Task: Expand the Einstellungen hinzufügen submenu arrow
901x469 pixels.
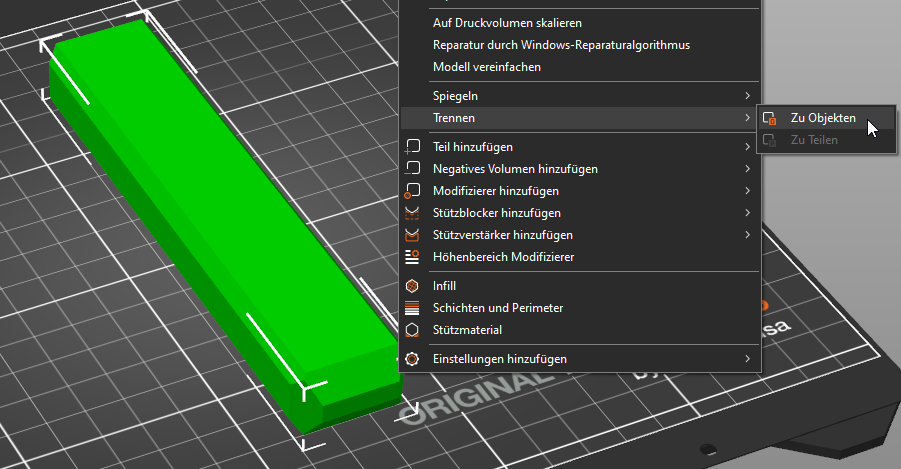Action: click(x=747, y=359)
